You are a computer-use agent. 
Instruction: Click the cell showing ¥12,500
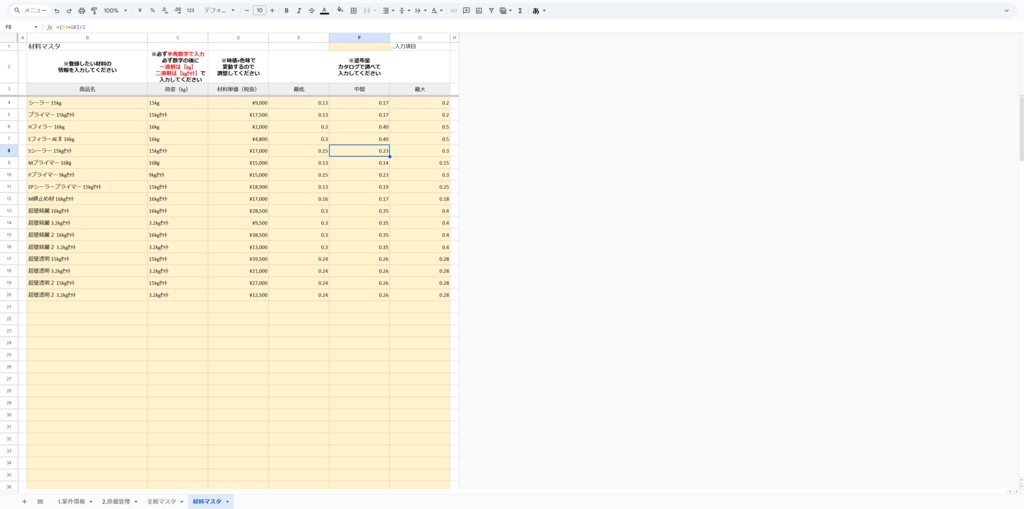click(238, 295)
